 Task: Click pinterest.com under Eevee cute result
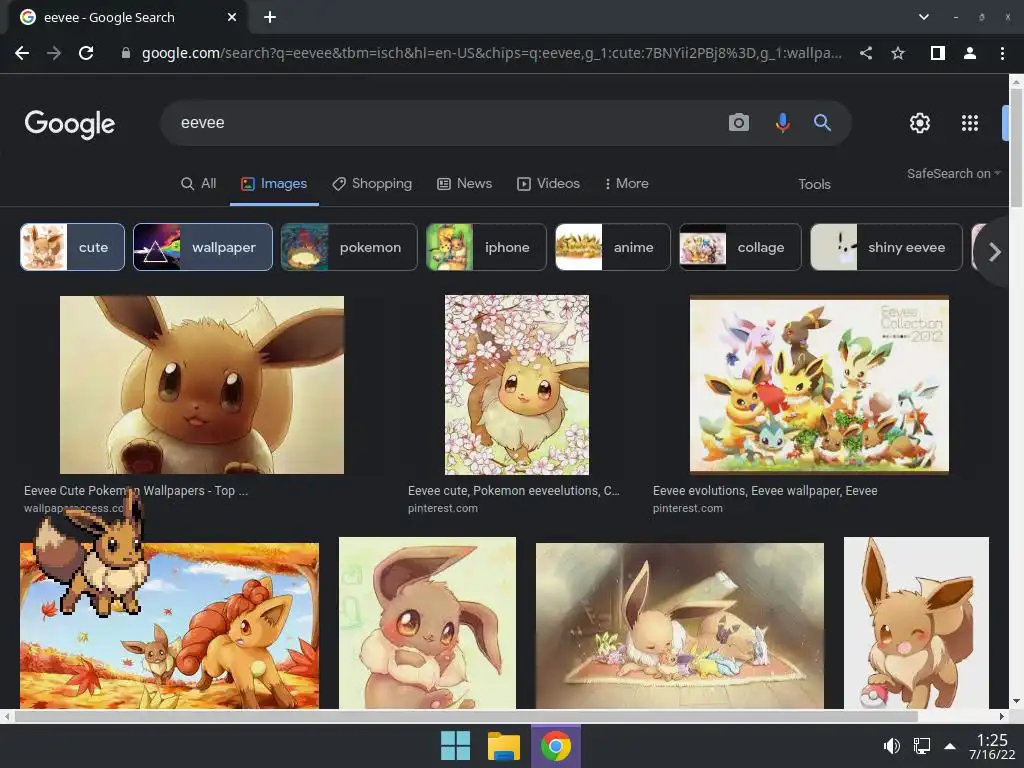click(x=443, y=508)
